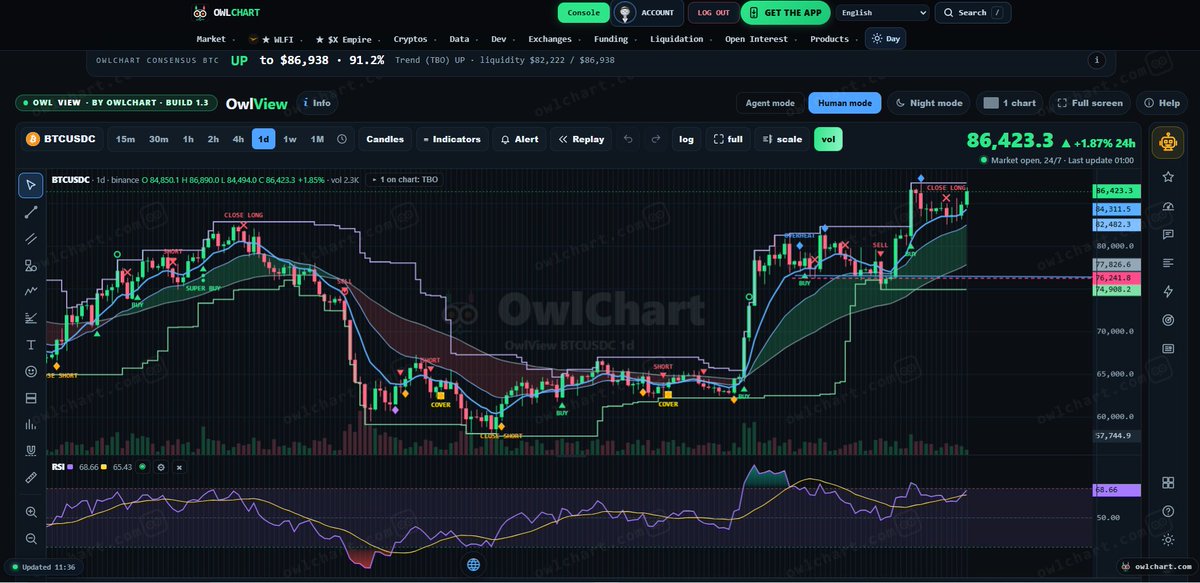The width and height of the screenshot is (1200, 583).
Task: Open the chat comments panel icon
Action: click(1168, 234)
